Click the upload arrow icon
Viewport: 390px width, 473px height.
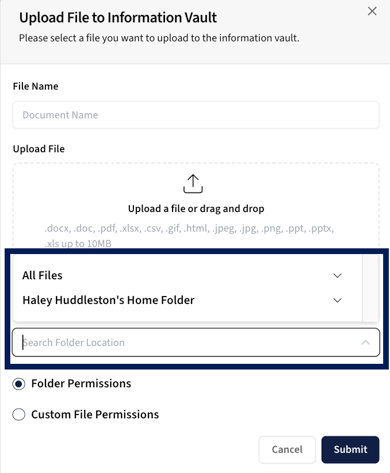[193, 183]
